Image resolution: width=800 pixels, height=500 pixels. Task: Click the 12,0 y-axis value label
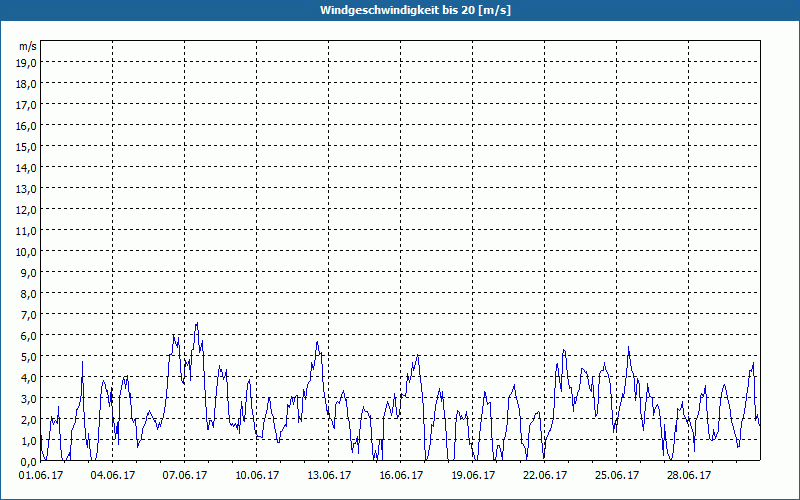point(27,209)
